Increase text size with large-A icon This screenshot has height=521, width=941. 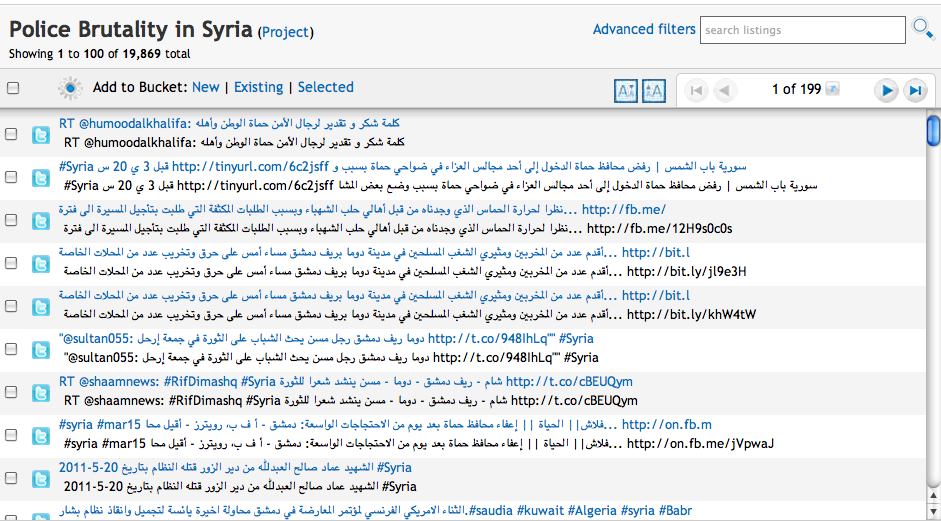[654, 91]
